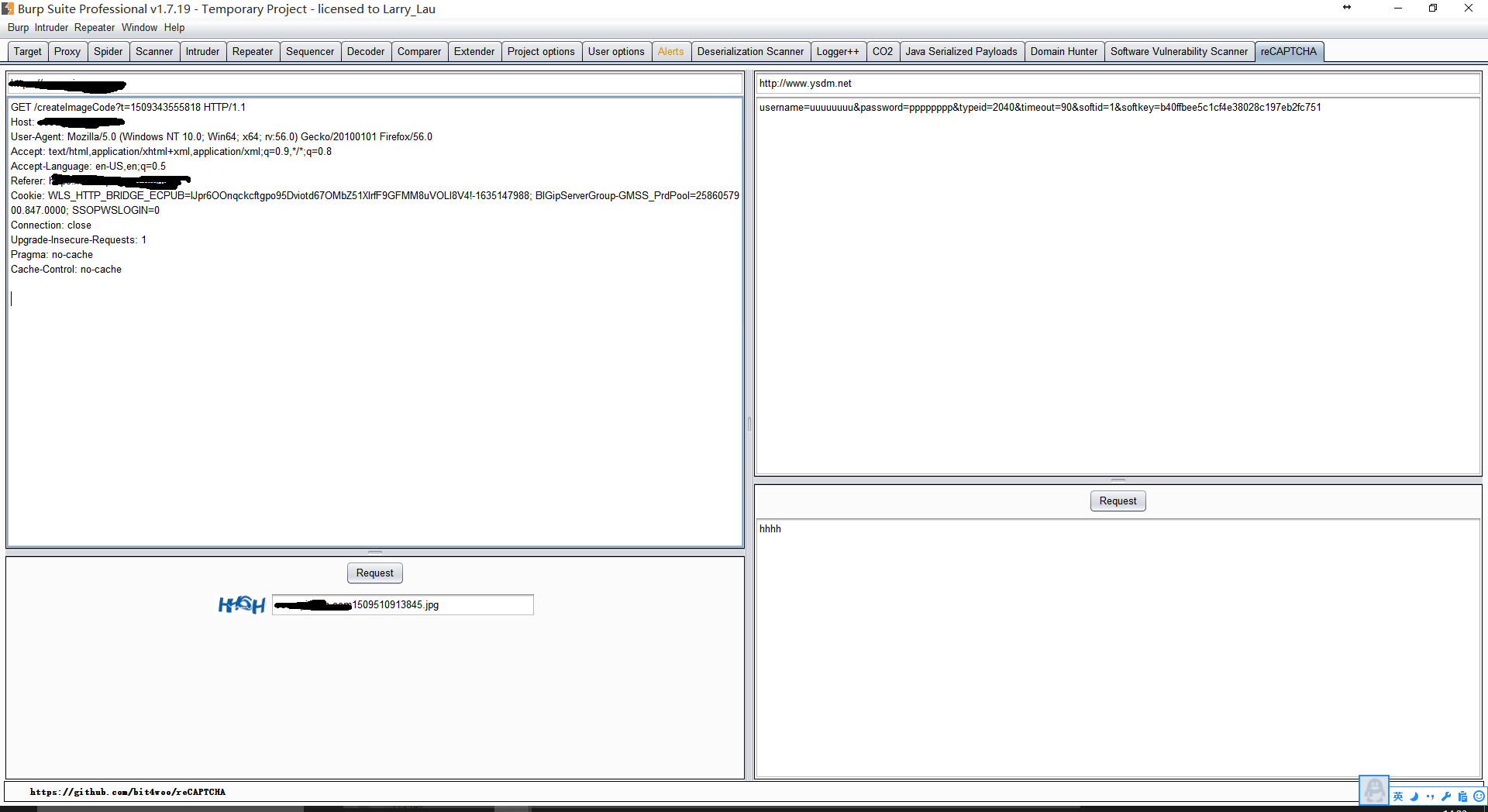Switch to the Proxy tab

pyautogui.click(x=67, y=52)
